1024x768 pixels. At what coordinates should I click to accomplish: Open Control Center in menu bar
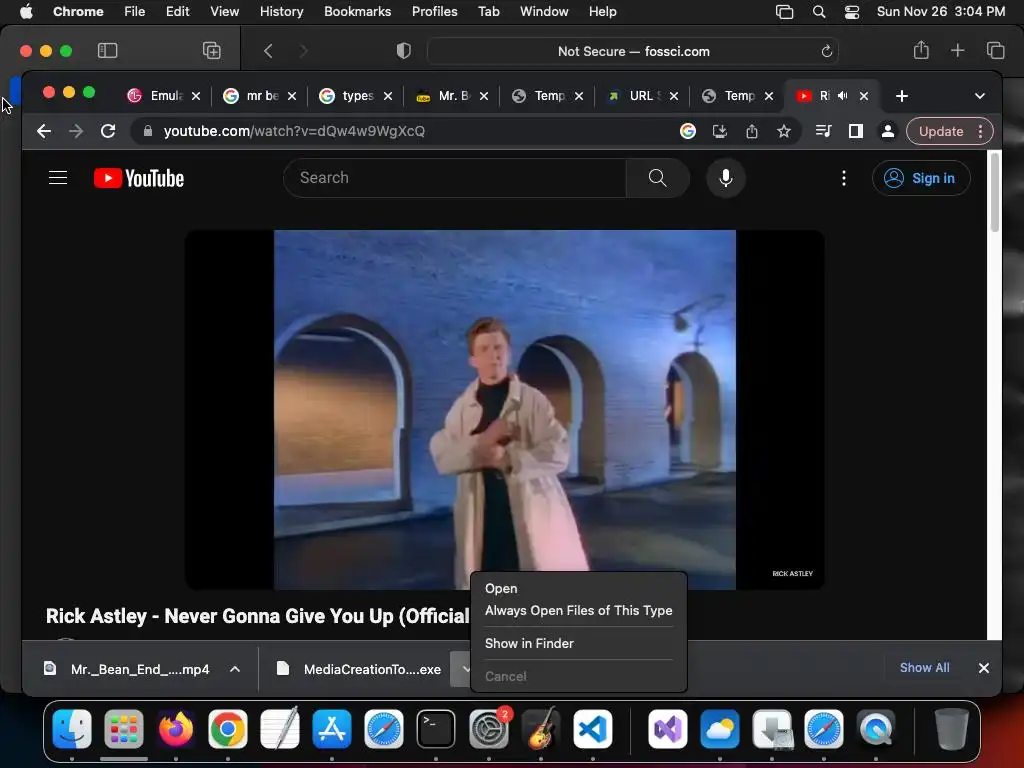click(852, 12)
